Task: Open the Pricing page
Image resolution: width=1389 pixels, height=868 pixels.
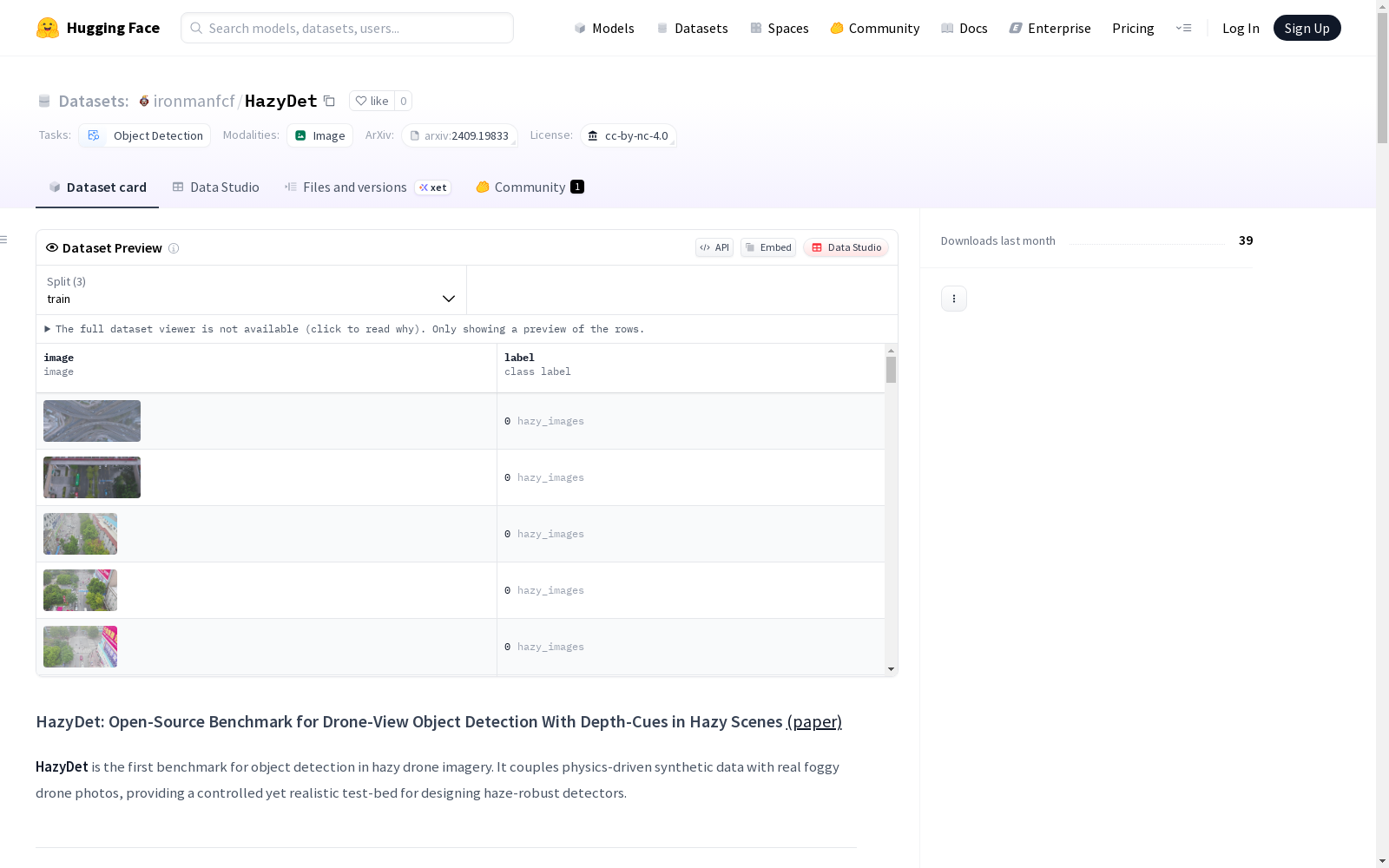Action: pyautogui.click(x=1133, y=28)
